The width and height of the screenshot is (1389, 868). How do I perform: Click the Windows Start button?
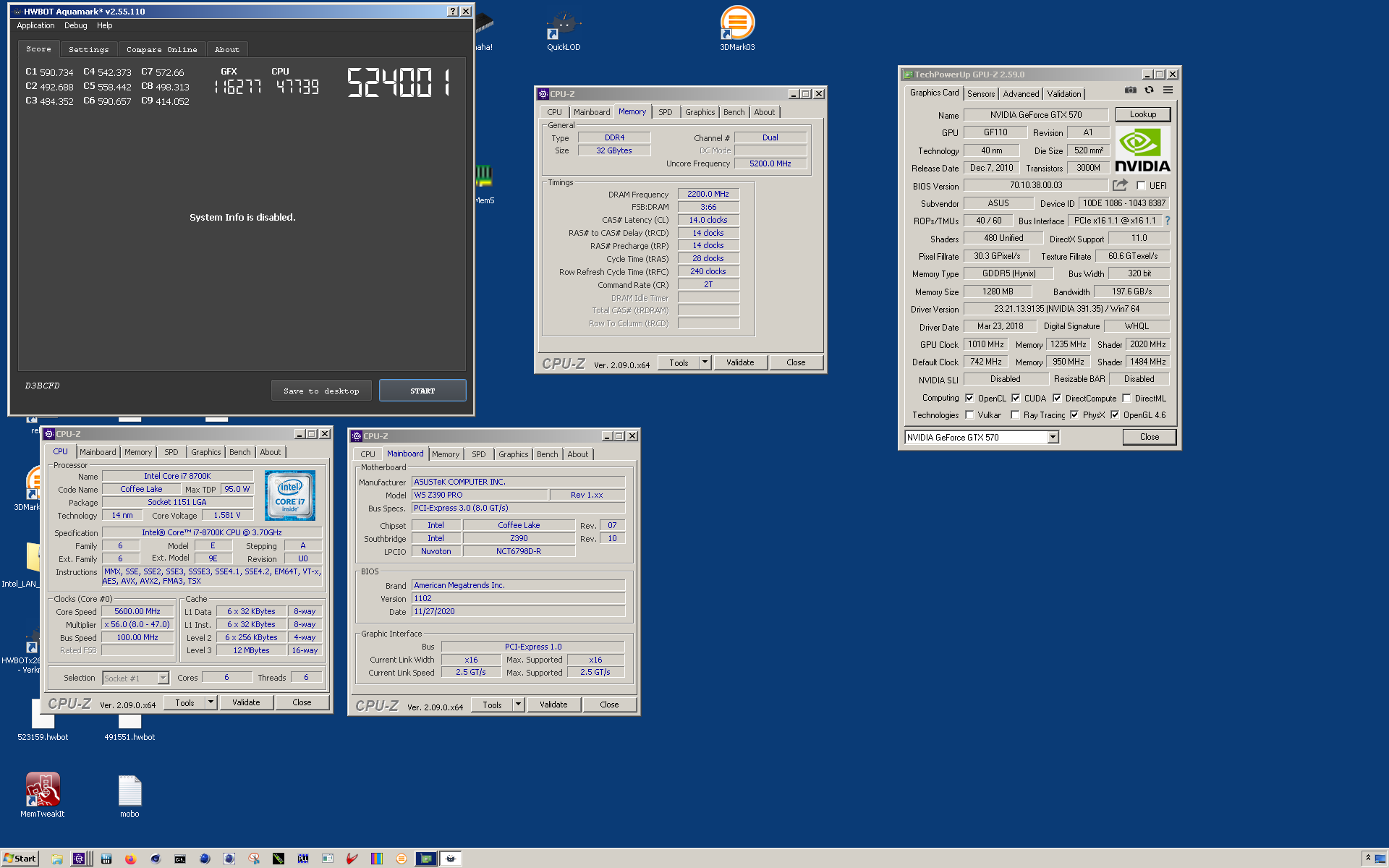[20, 859]
